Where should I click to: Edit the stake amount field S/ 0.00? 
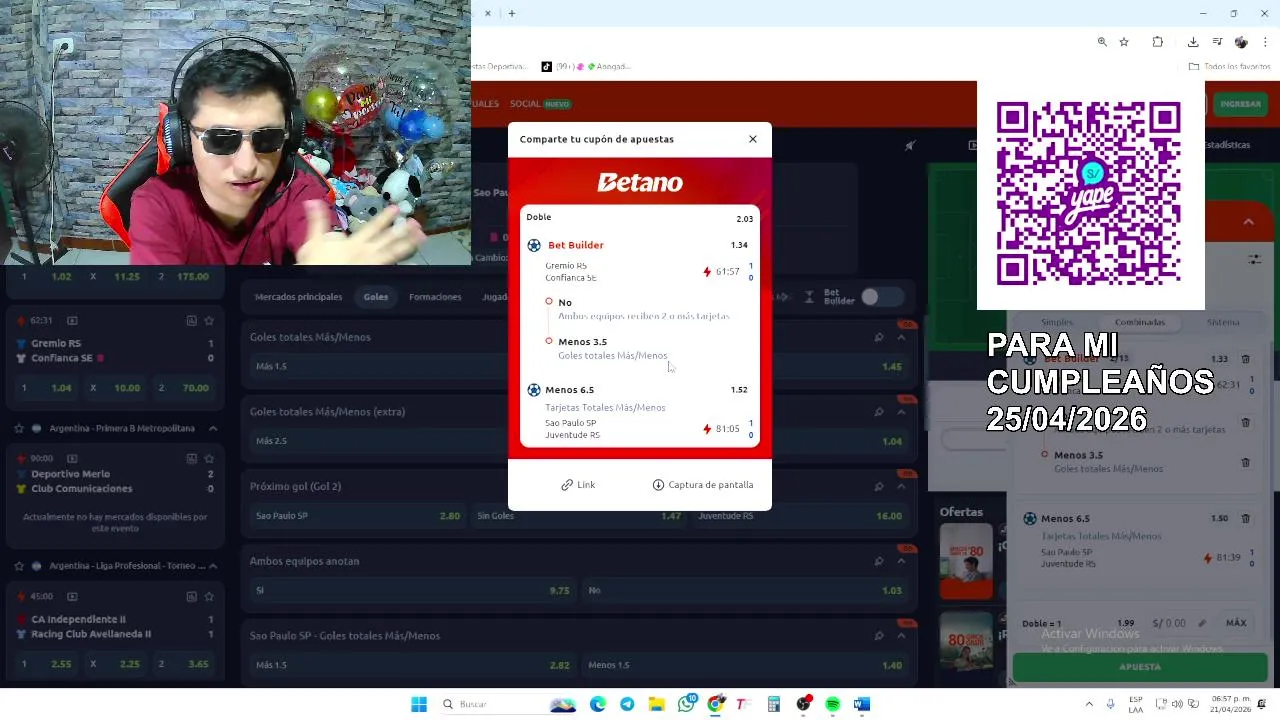1179,623
